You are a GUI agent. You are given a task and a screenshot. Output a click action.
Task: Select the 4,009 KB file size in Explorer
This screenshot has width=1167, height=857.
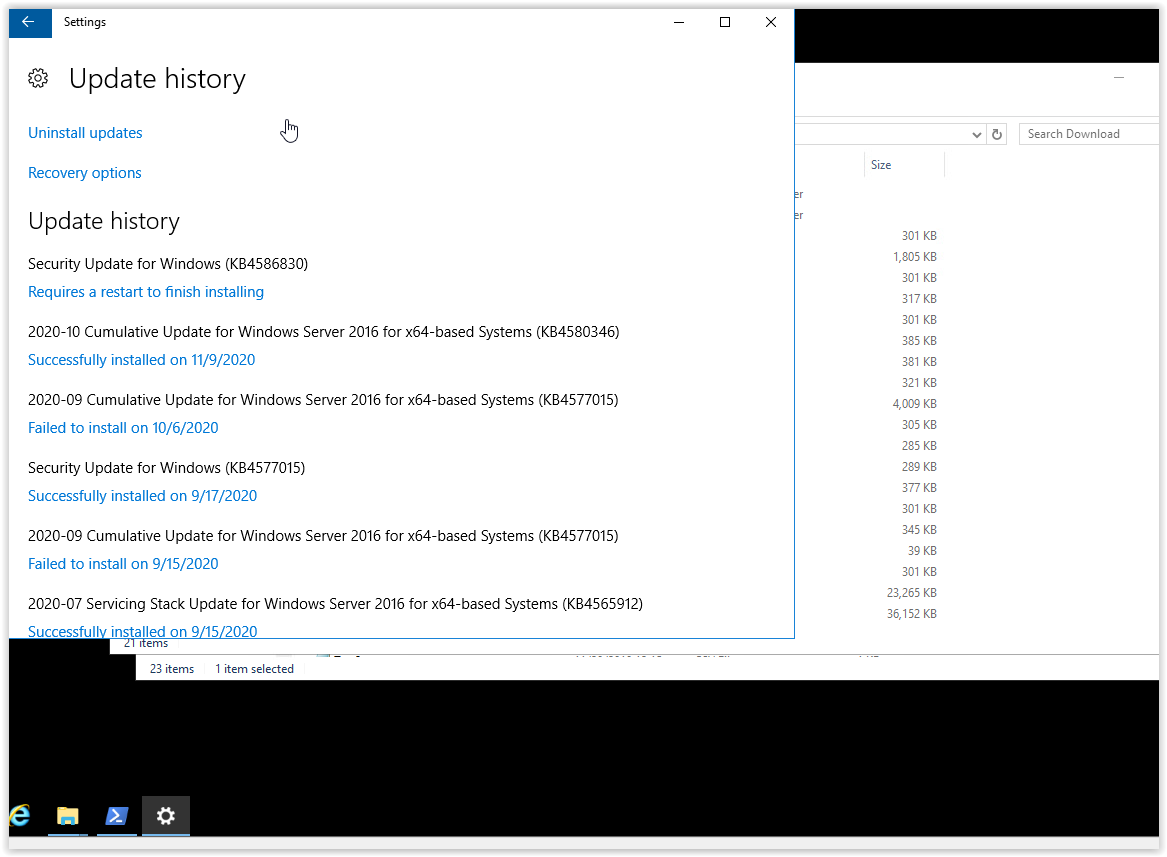point(915,404)
